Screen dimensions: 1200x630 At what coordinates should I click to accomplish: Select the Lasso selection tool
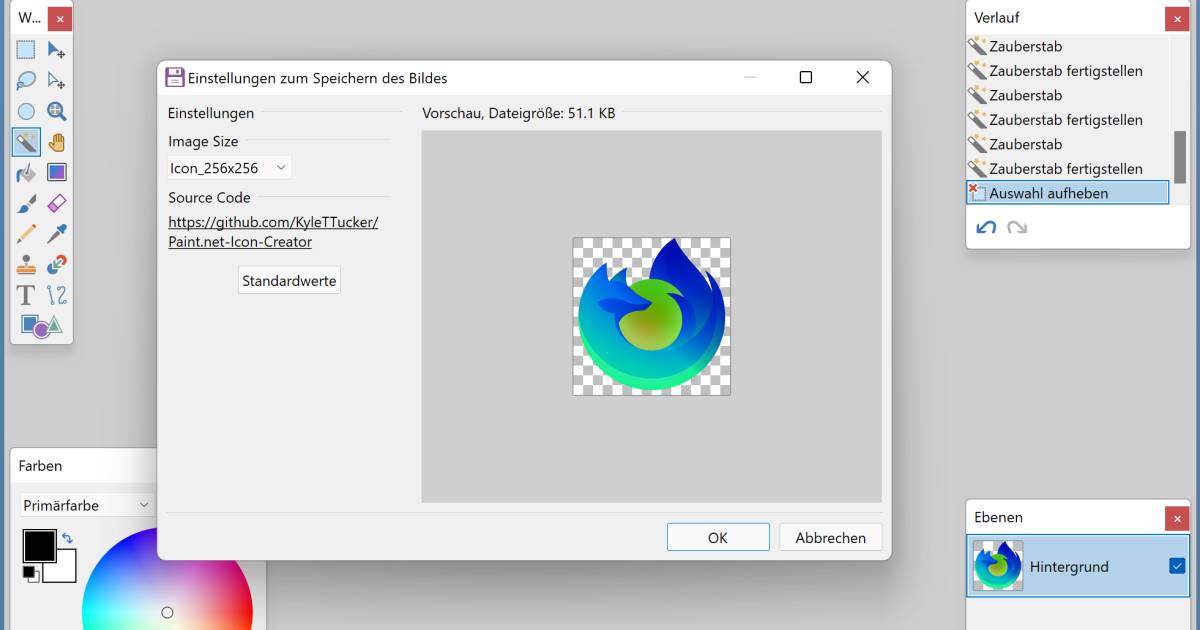pyautogui.click(x=26, y=79)
